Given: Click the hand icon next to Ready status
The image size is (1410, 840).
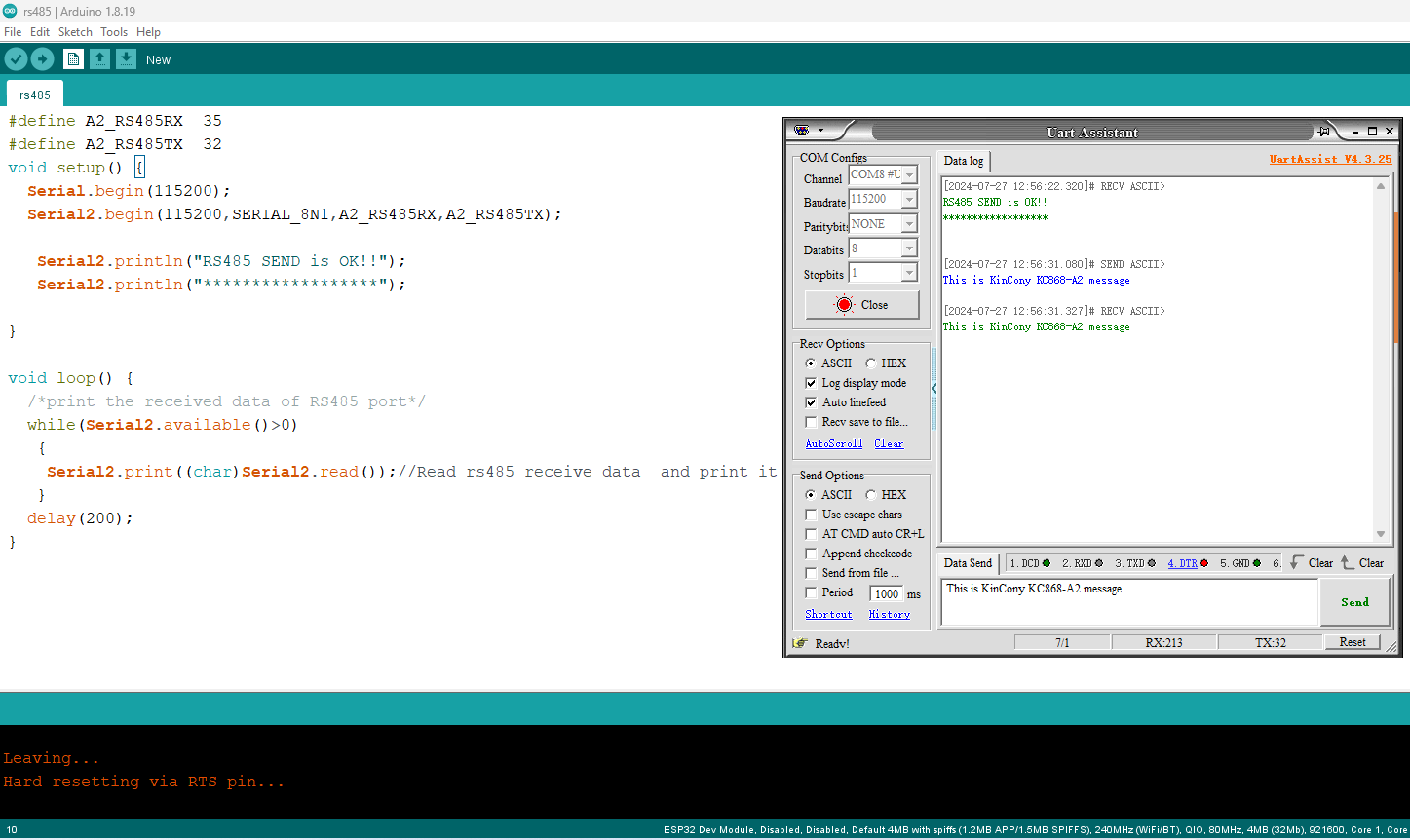Looking at the screenshot, I should coord(800,643).
